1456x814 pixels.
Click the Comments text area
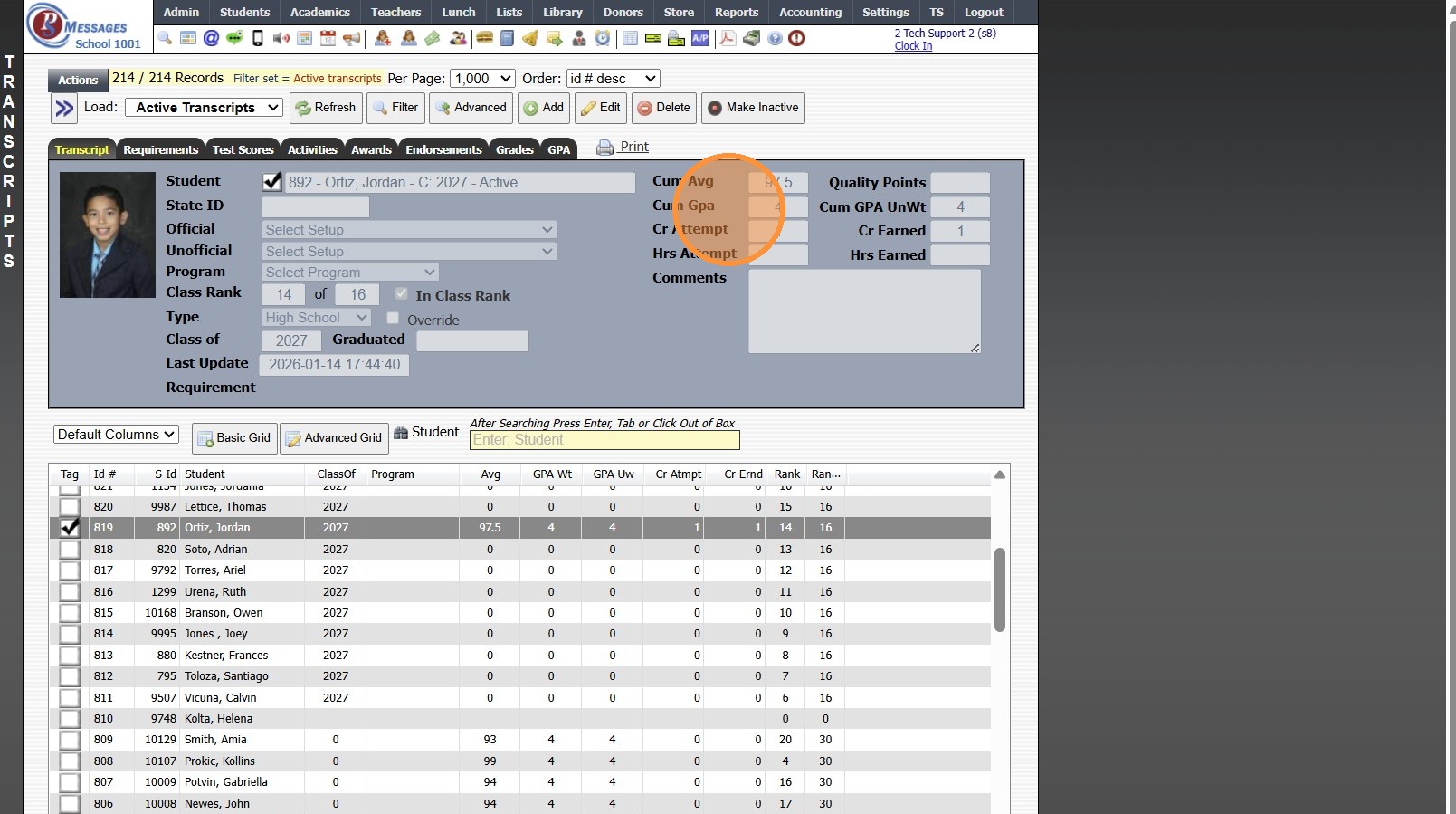865,311
